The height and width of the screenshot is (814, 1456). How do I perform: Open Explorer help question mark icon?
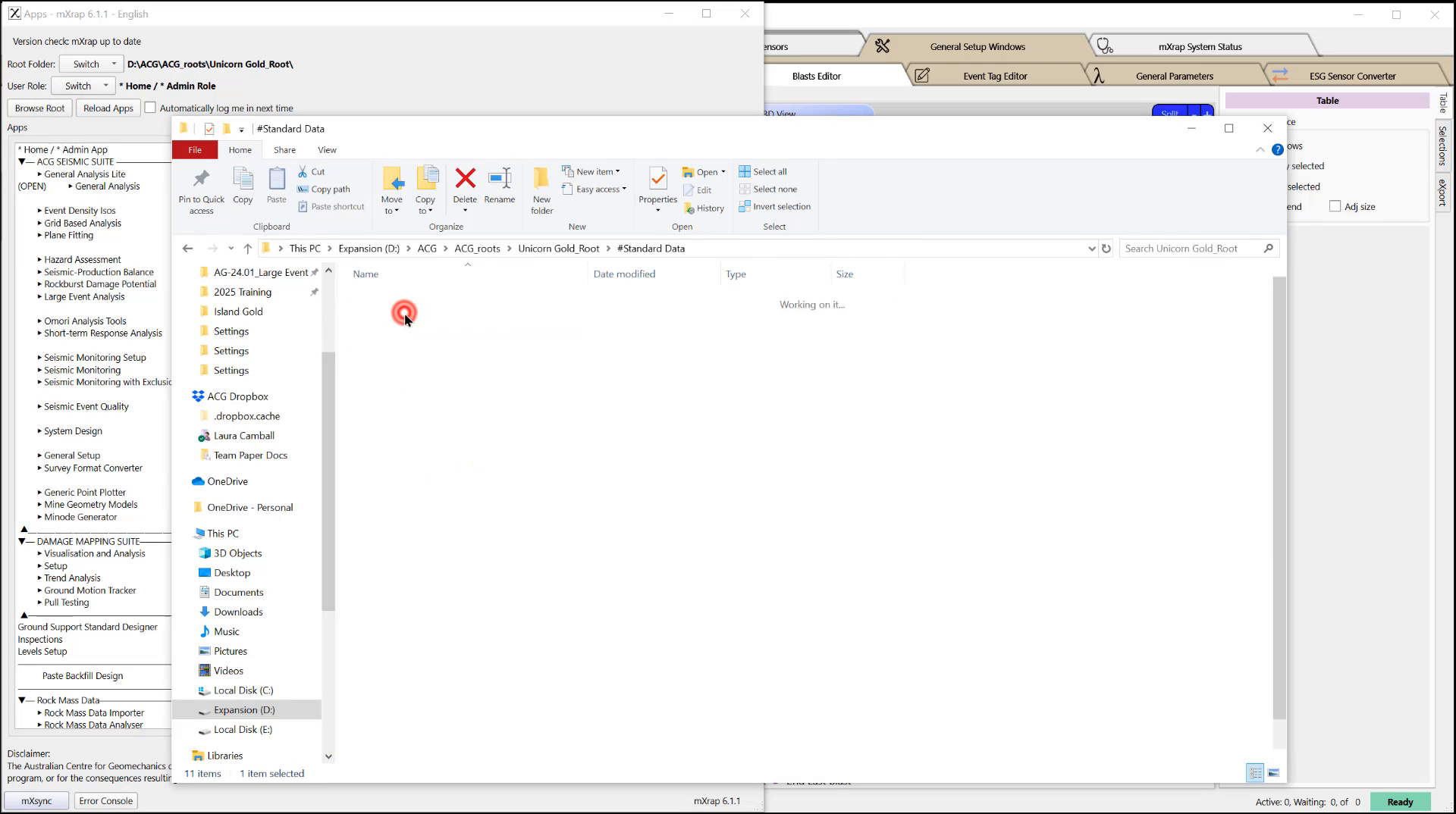(x=1277, y=149)
